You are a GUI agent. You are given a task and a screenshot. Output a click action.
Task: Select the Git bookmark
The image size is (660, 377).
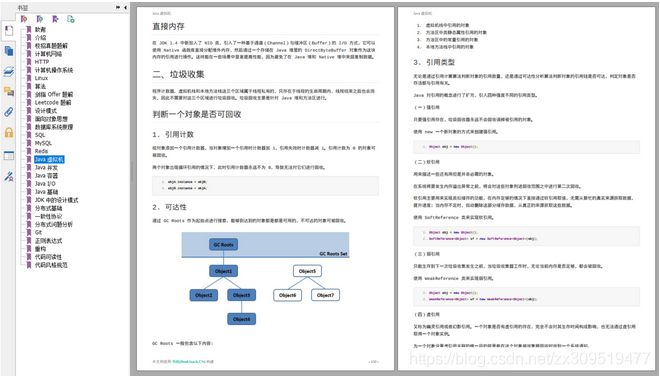[x=38, y=232]
